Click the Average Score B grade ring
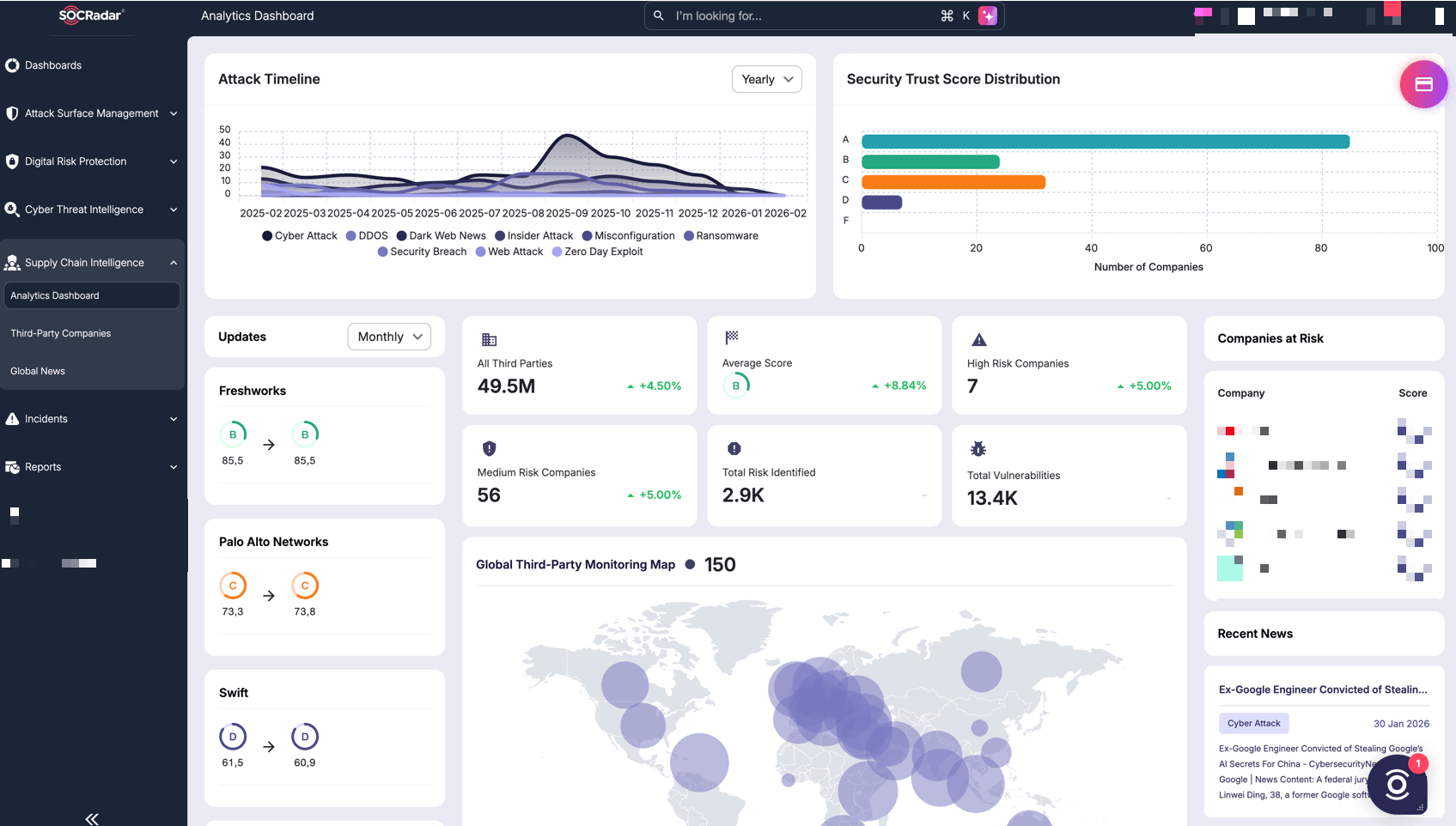This screenshot has width=1456, height=826. tap(736, 386)
